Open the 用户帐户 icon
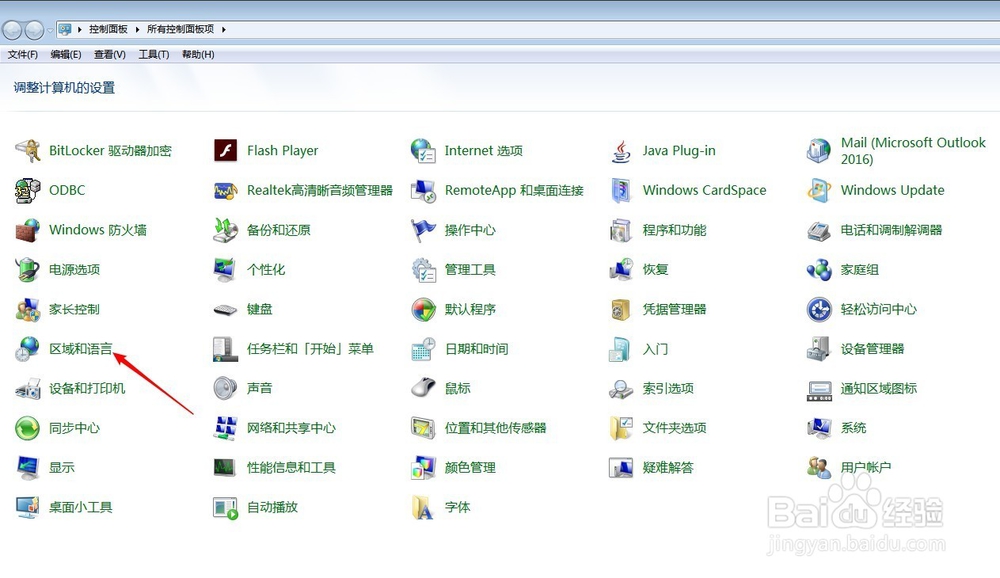 (819, 467)
